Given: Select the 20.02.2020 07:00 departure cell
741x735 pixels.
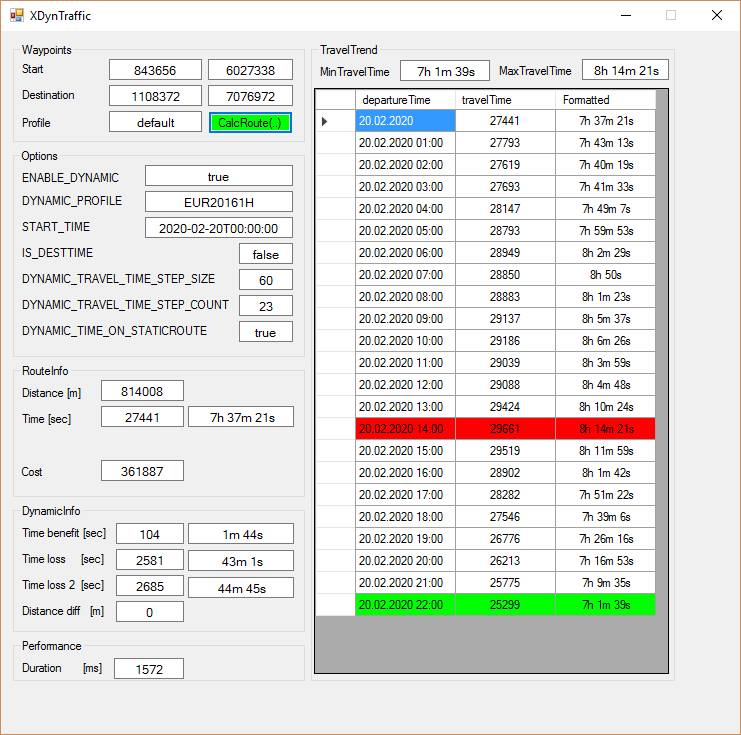Looking at the screenshot, I should coord(404,274).
